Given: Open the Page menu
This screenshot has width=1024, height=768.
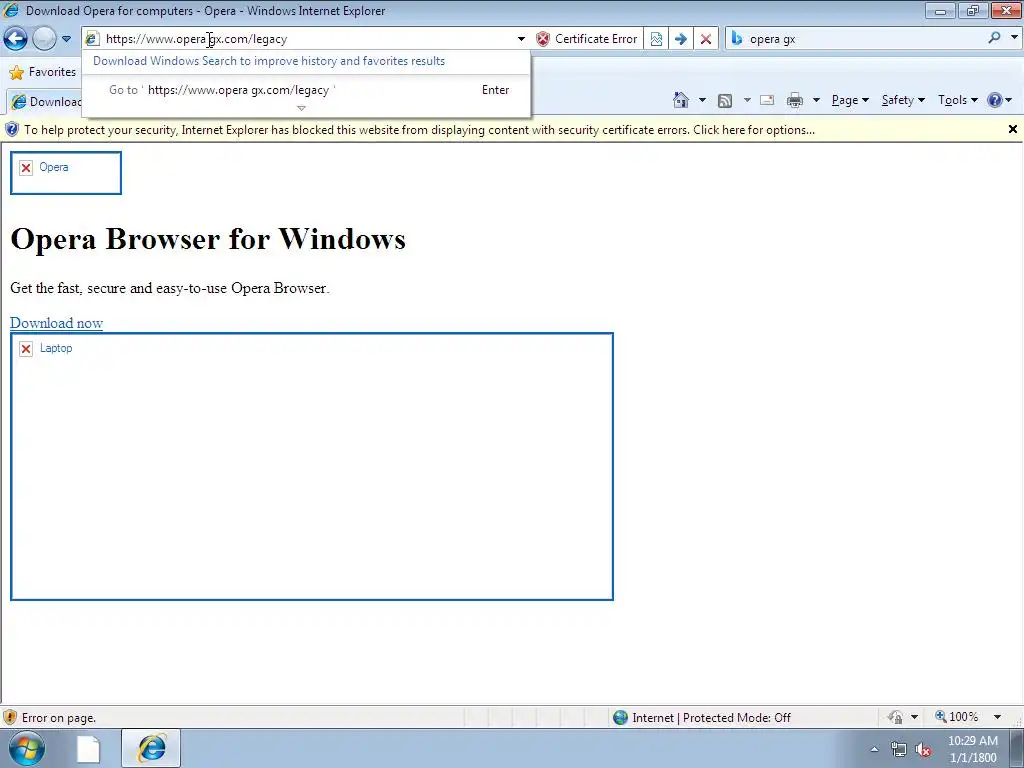Looking at the screenshot, I should (850, 100).
